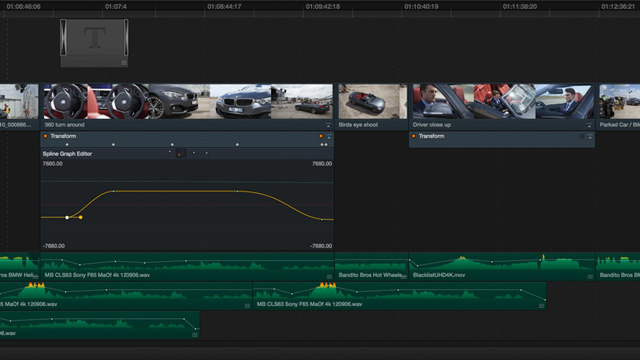Click timecode 01:11:38:20 on timeline ruler
This screenshot has width=640, height=360.
pos(520,7)
